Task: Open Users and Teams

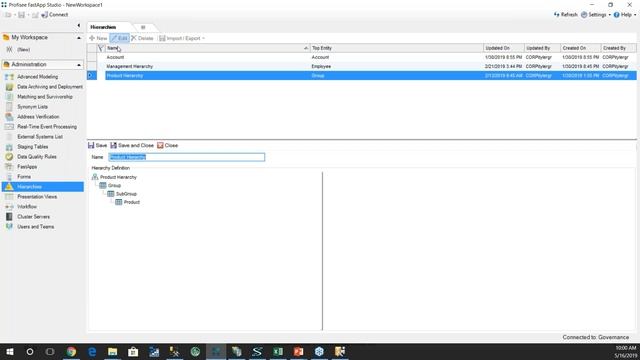Action: click(x=36, y=227)
